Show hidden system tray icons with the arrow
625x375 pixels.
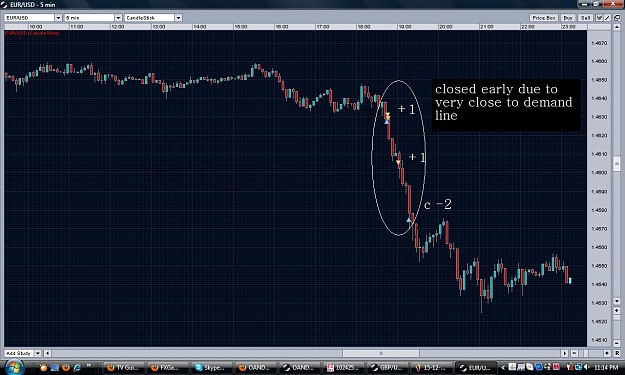pos(503,367)
